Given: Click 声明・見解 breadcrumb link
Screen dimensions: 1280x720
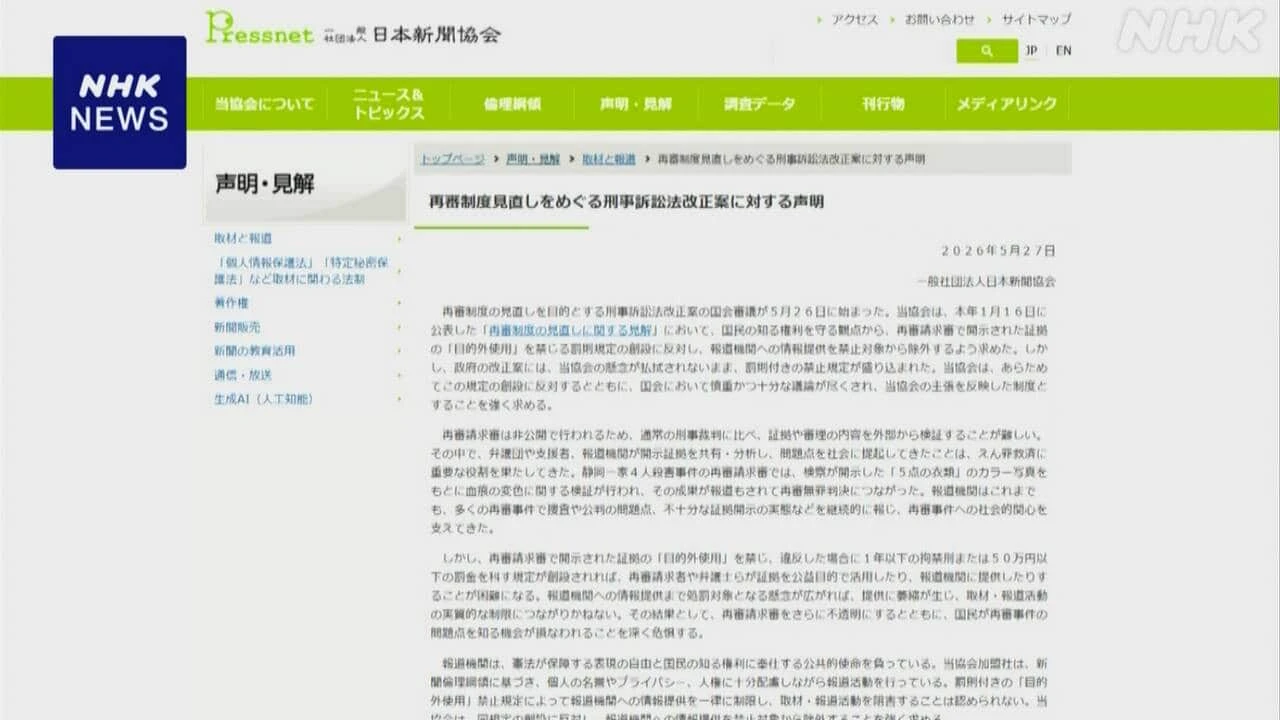Looking at the screenshot, I should (533, 159).
